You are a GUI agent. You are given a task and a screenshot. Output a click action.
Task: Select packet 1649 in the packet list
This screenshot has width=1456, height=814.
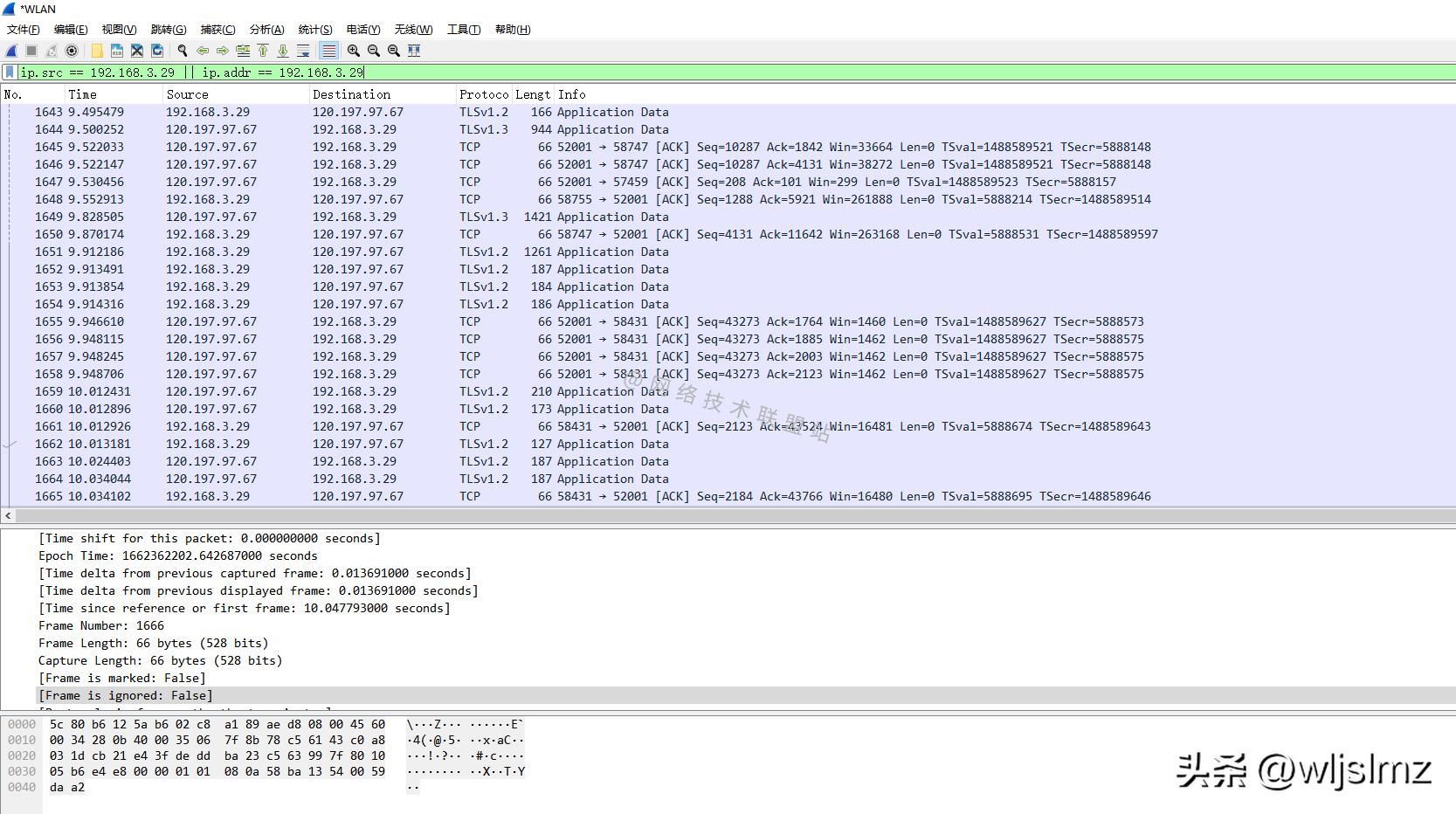pos(349,217)
